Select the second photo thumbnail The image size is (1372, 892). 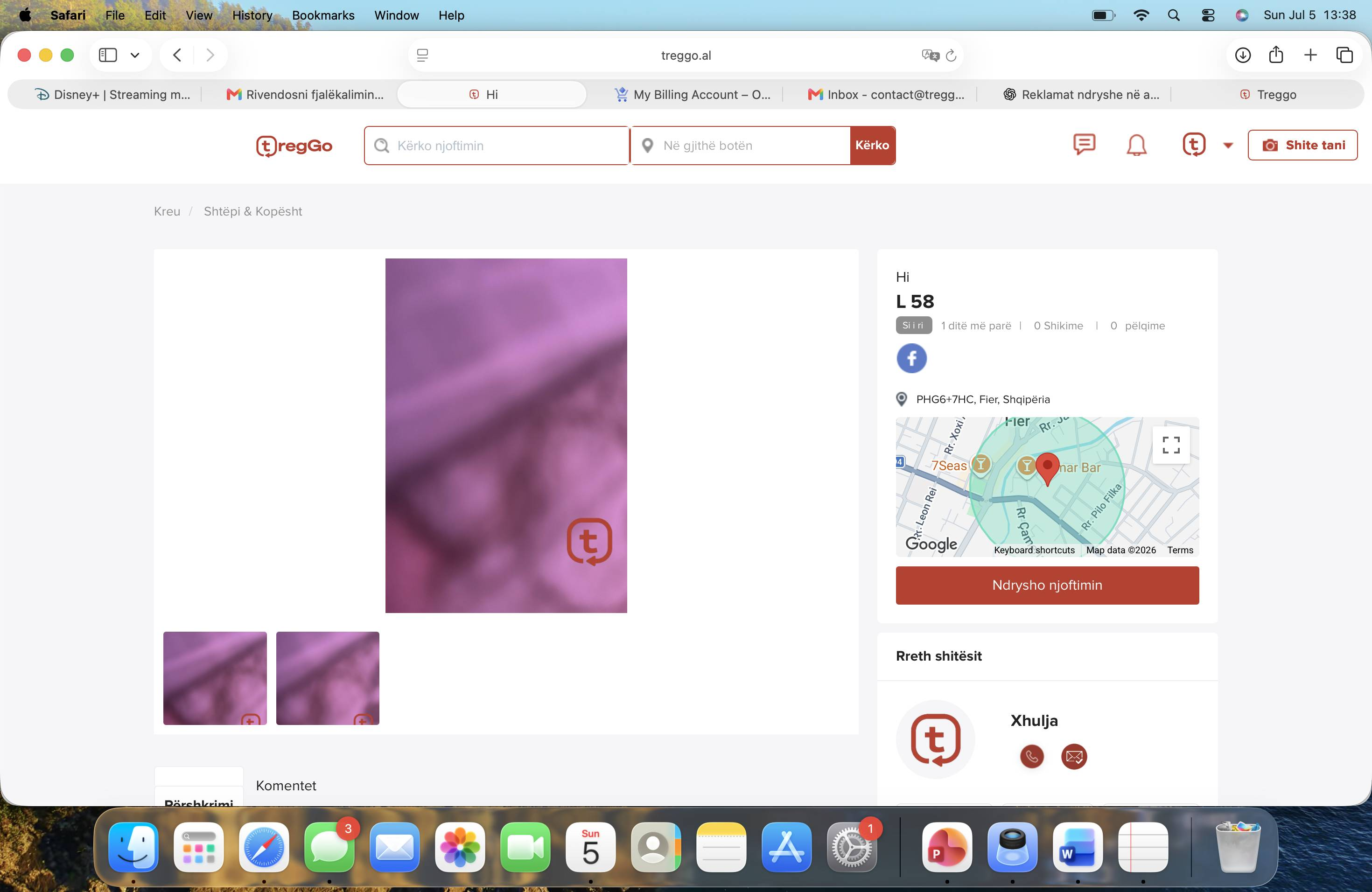click(x=328, y=678)
